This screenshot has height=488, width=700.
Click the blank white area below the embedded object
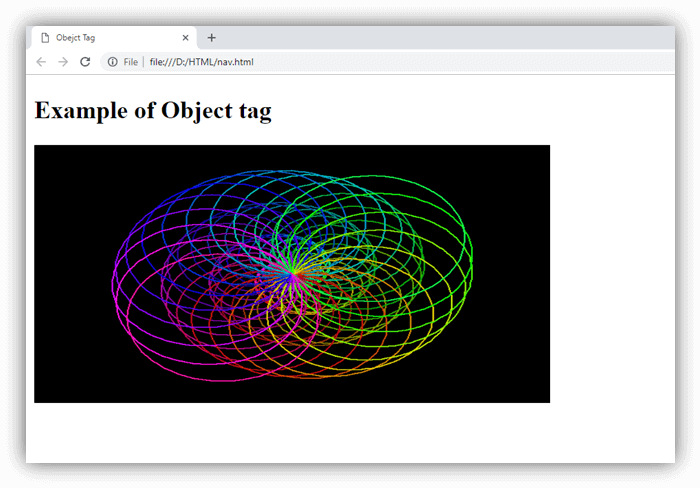pos(292,432)
